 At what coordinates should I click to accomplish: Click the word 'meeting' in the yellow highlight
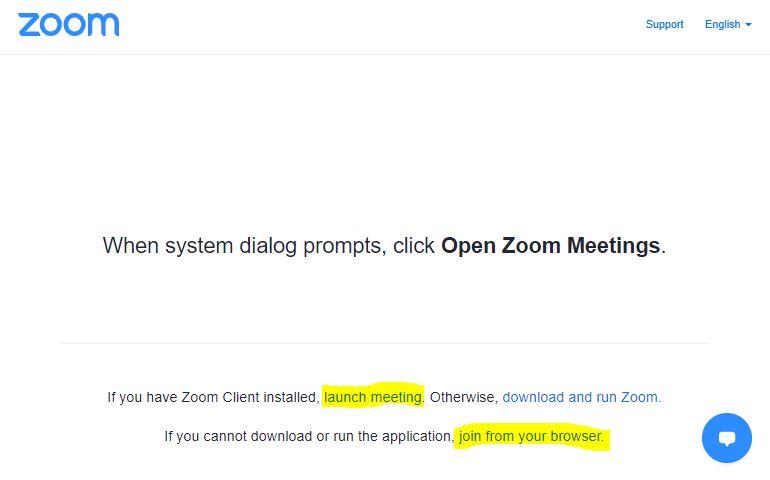pyautogui.click(x=396, y=397)
